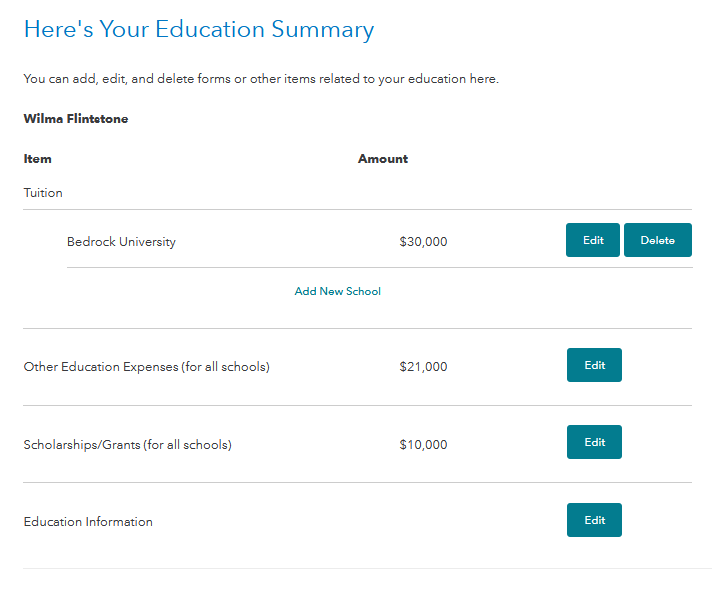Viewport: 712px width, 594px height.
Task: Edit the Bedrock University tuition entry
Action: (x=593, y=240)
